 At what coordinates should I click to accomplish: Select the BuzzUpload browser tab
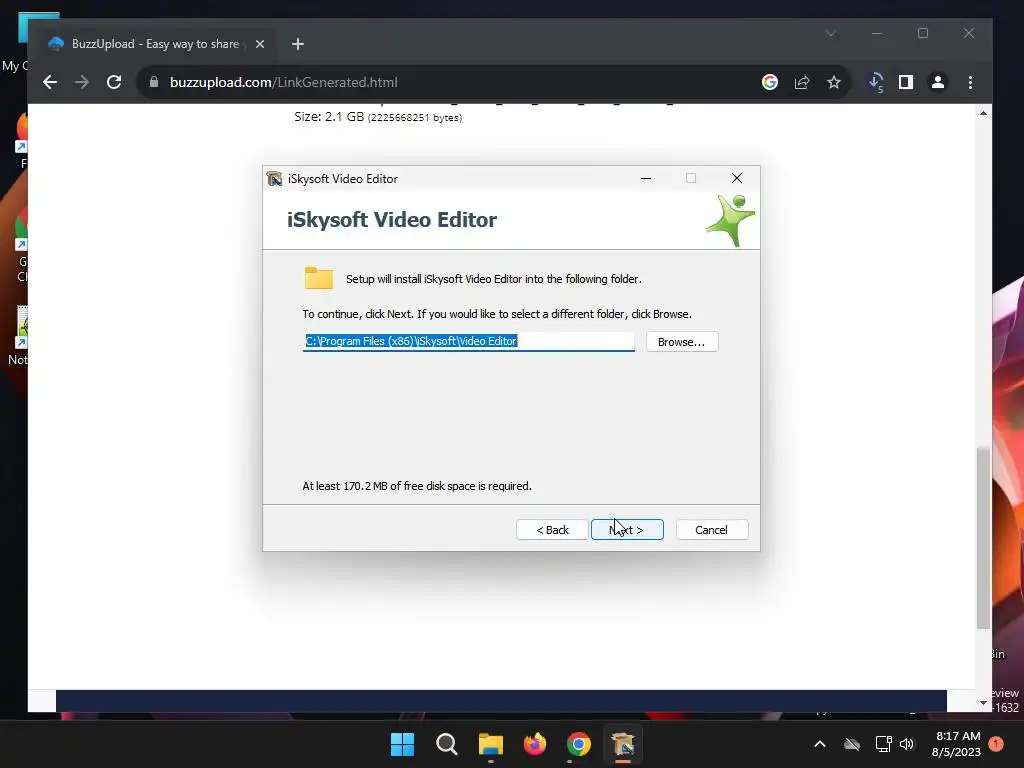coord(155,44)
